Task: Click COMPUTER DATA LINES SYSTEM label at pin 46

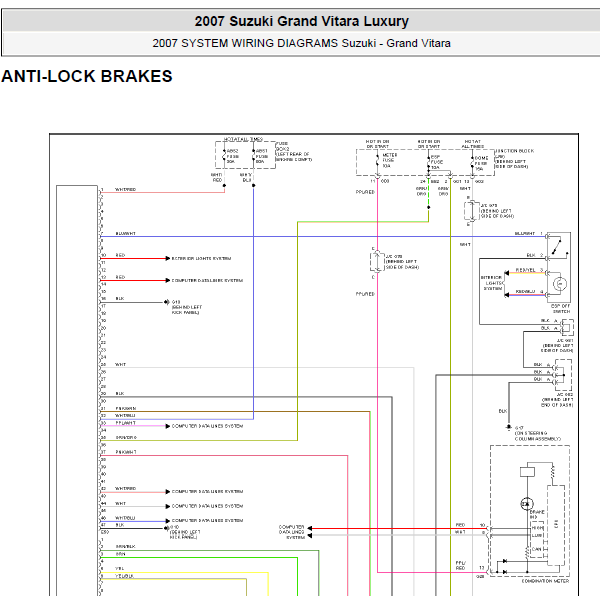Action: pyautogui.click(x=207, y=521)
